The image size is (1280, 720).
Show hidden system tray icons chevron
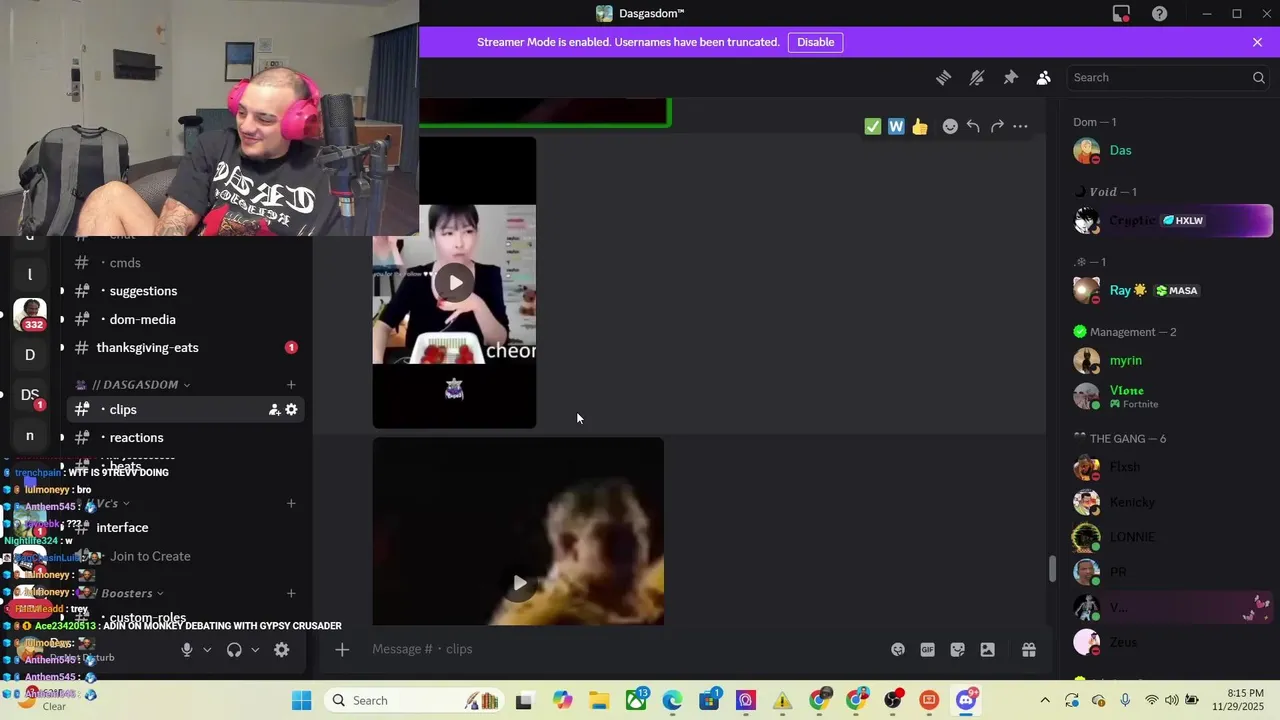[x=1045, y=700]
